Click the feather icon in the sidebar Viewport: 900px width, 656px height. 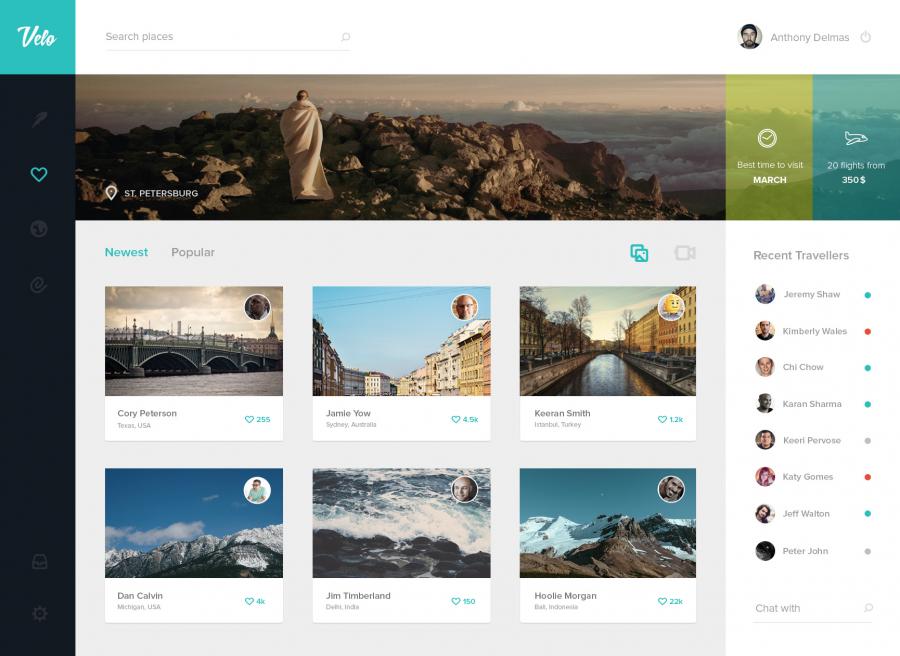38,120
